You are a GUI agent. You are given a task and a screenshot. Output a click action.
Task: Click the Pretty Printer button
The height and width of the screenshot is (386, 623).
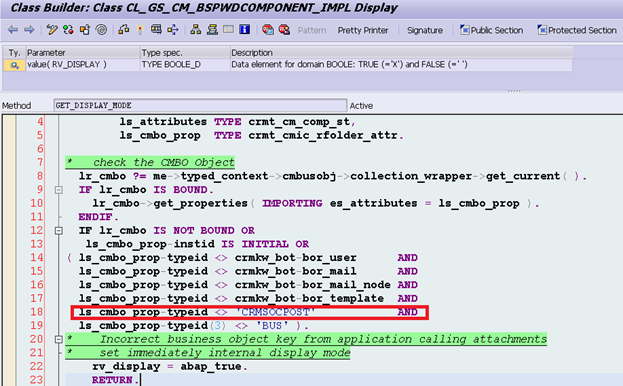click(363, 30)
